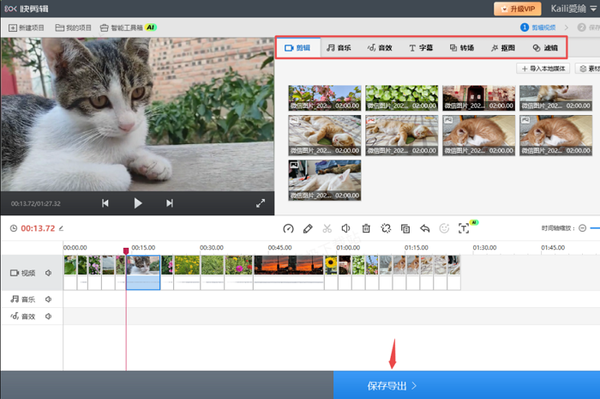Viewport: 600px width, 399px height.
Task: Switch to the 音乐 tab
Action: click(x=339, y=48)
